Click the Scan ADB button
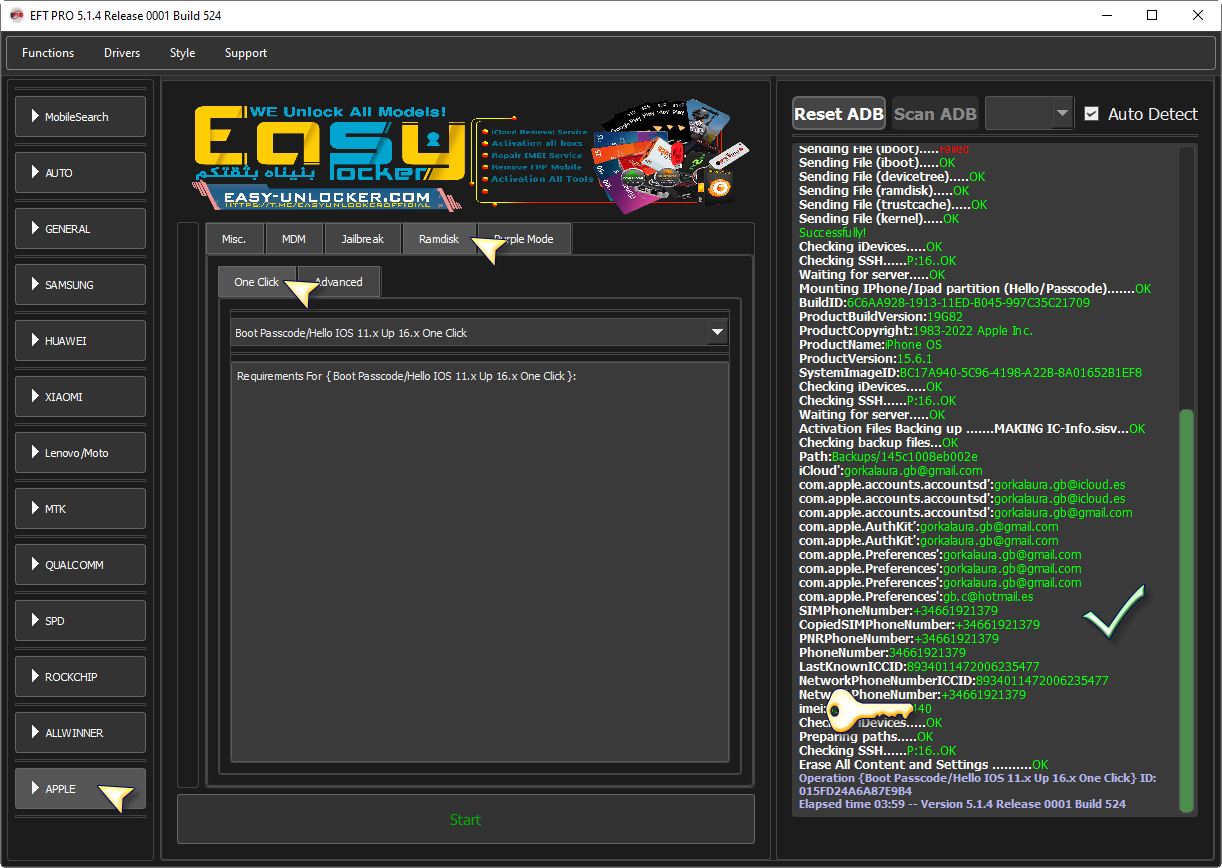 coord(935,114)
